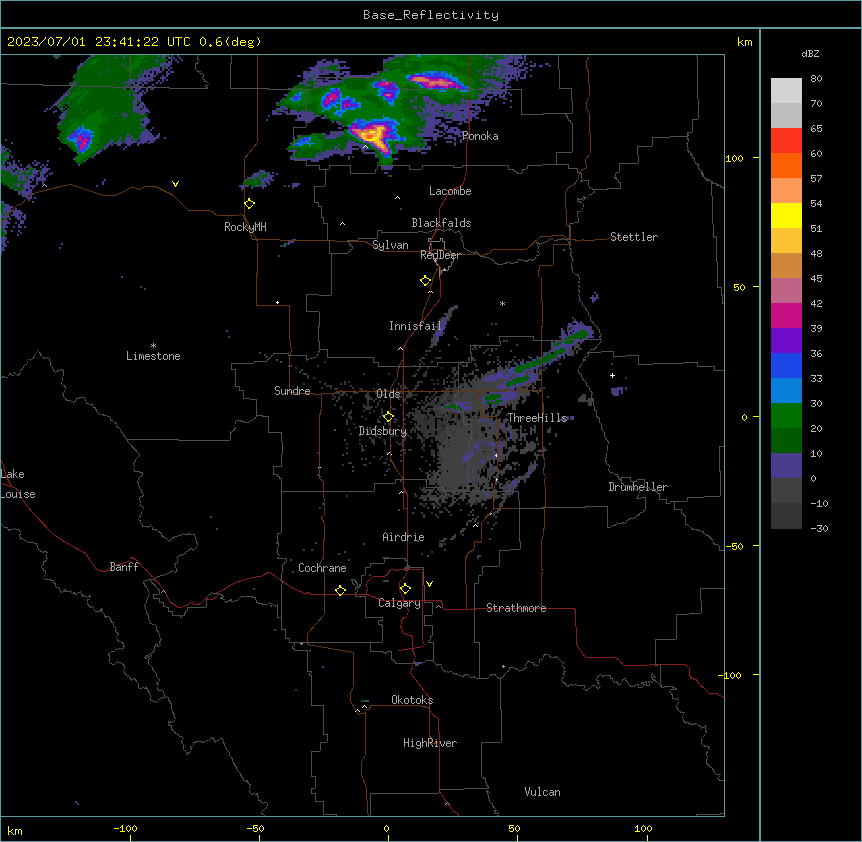Image resolution: width=862 pixels, height=842 pixels.
Task: Click the 45 value on the dBZ scale
Action: coord(816,278)
